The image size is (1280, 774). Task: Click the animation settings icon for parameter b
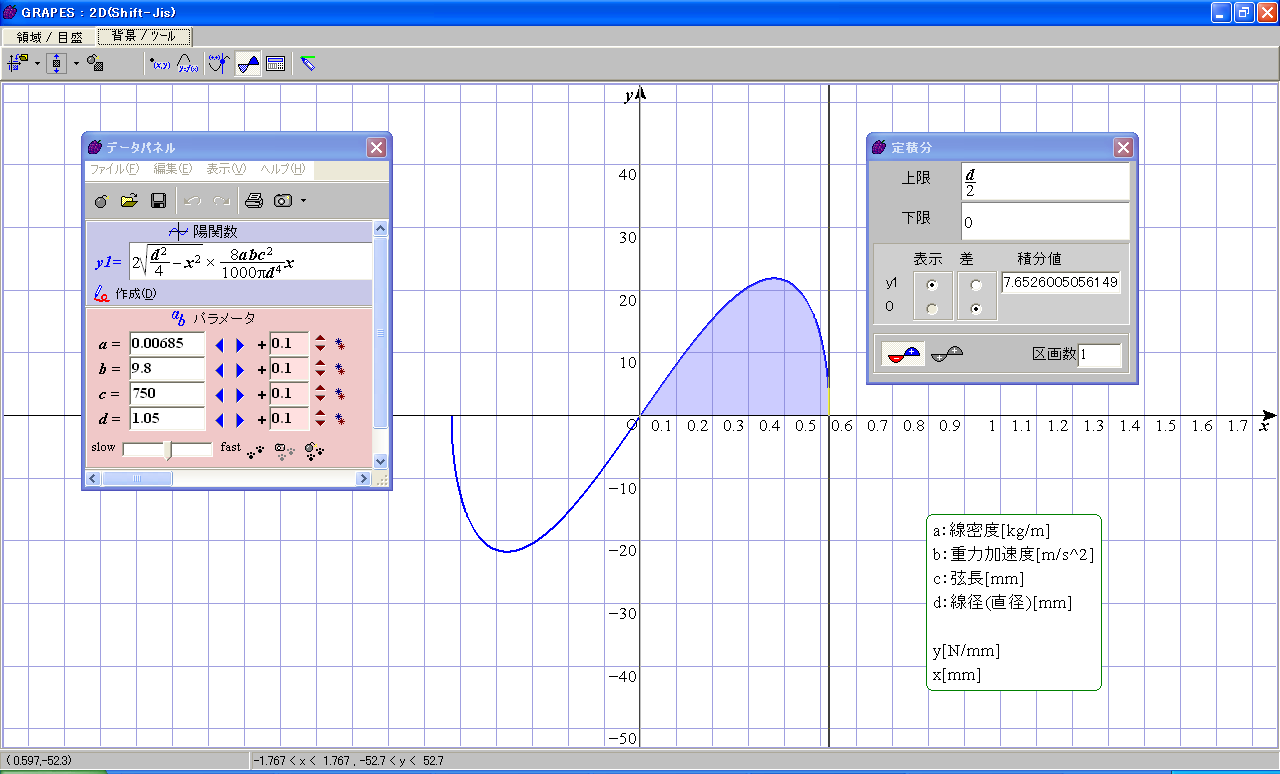pos(340,370)
